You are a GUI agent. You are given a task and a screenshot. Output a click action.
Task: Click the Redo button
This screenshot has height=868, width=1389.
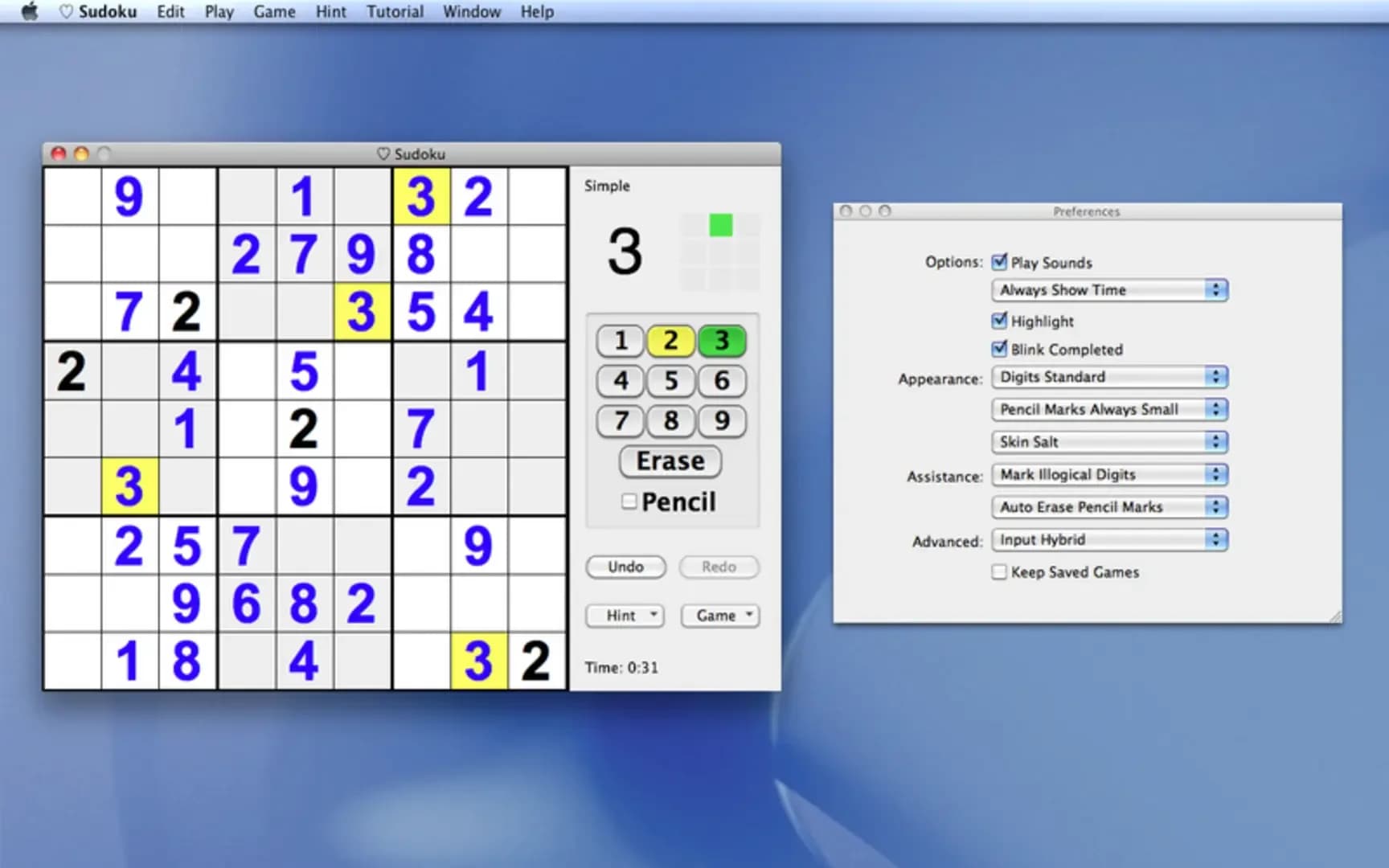[719, 567]
